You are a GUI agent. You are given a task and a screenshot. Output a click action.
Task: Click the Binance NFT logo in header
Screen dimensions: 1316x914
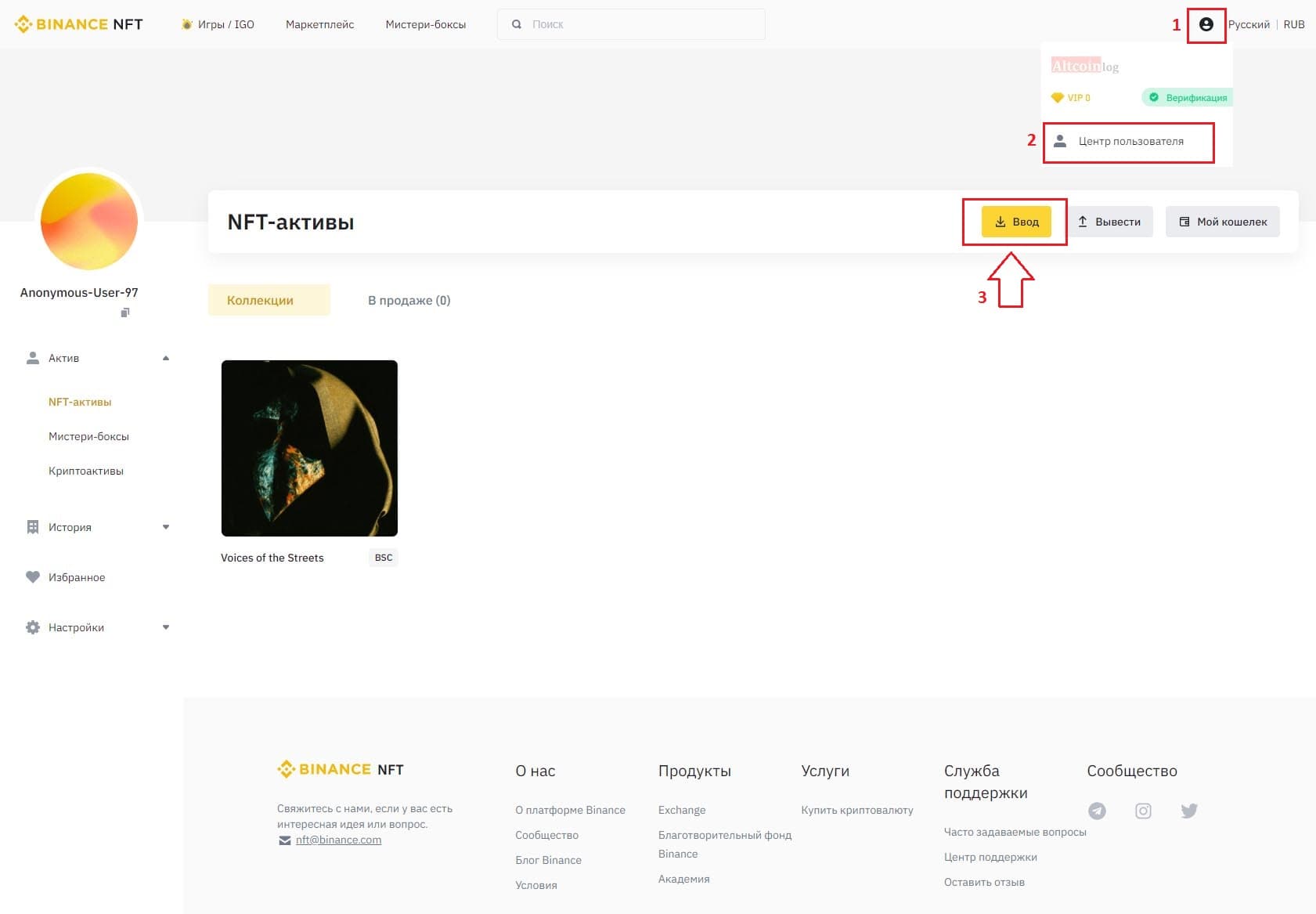[78, 24]
